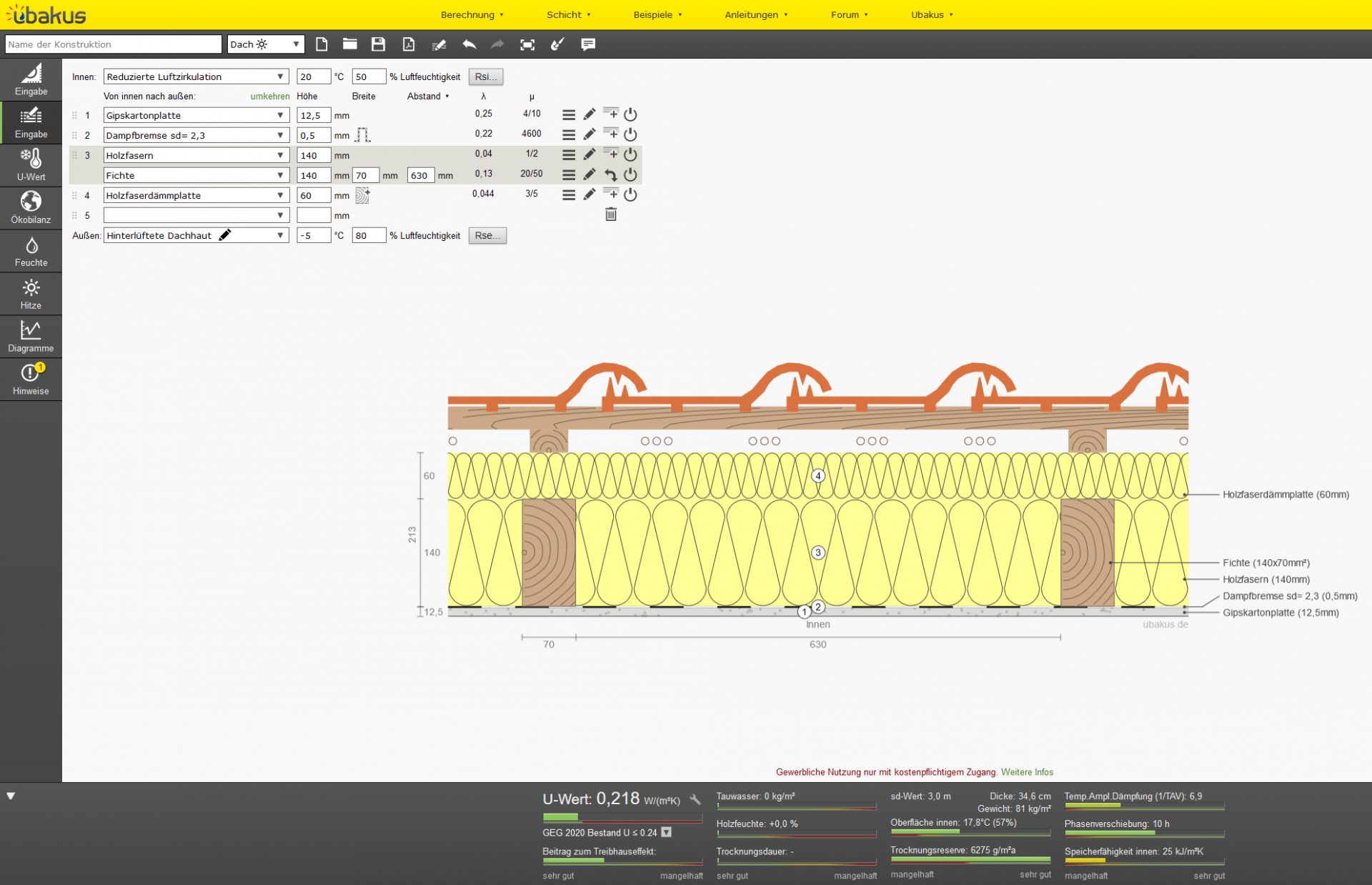Toggle power button for Dampfbremse layer
1372x885 pixels.
click(630, 134)
